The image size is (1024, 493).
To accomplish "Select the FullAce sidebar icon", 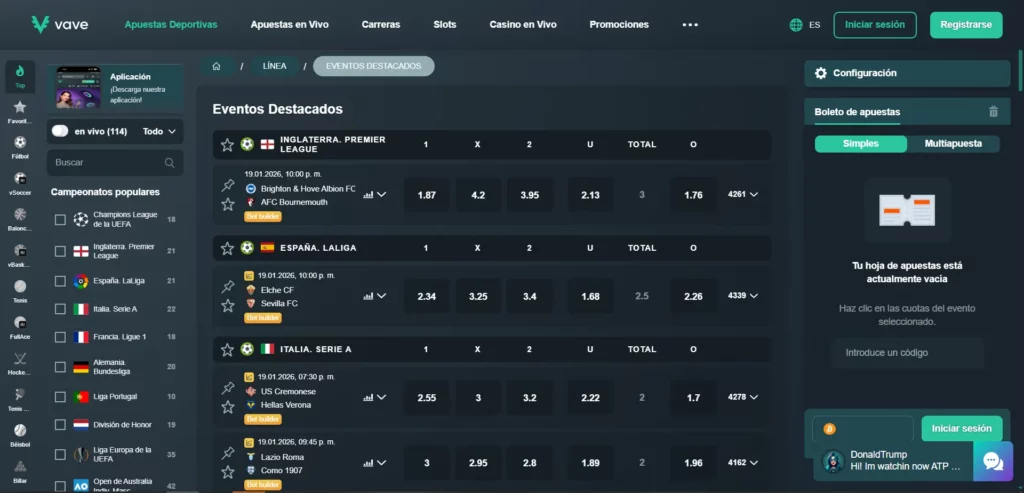I will [x=20, y=326].
